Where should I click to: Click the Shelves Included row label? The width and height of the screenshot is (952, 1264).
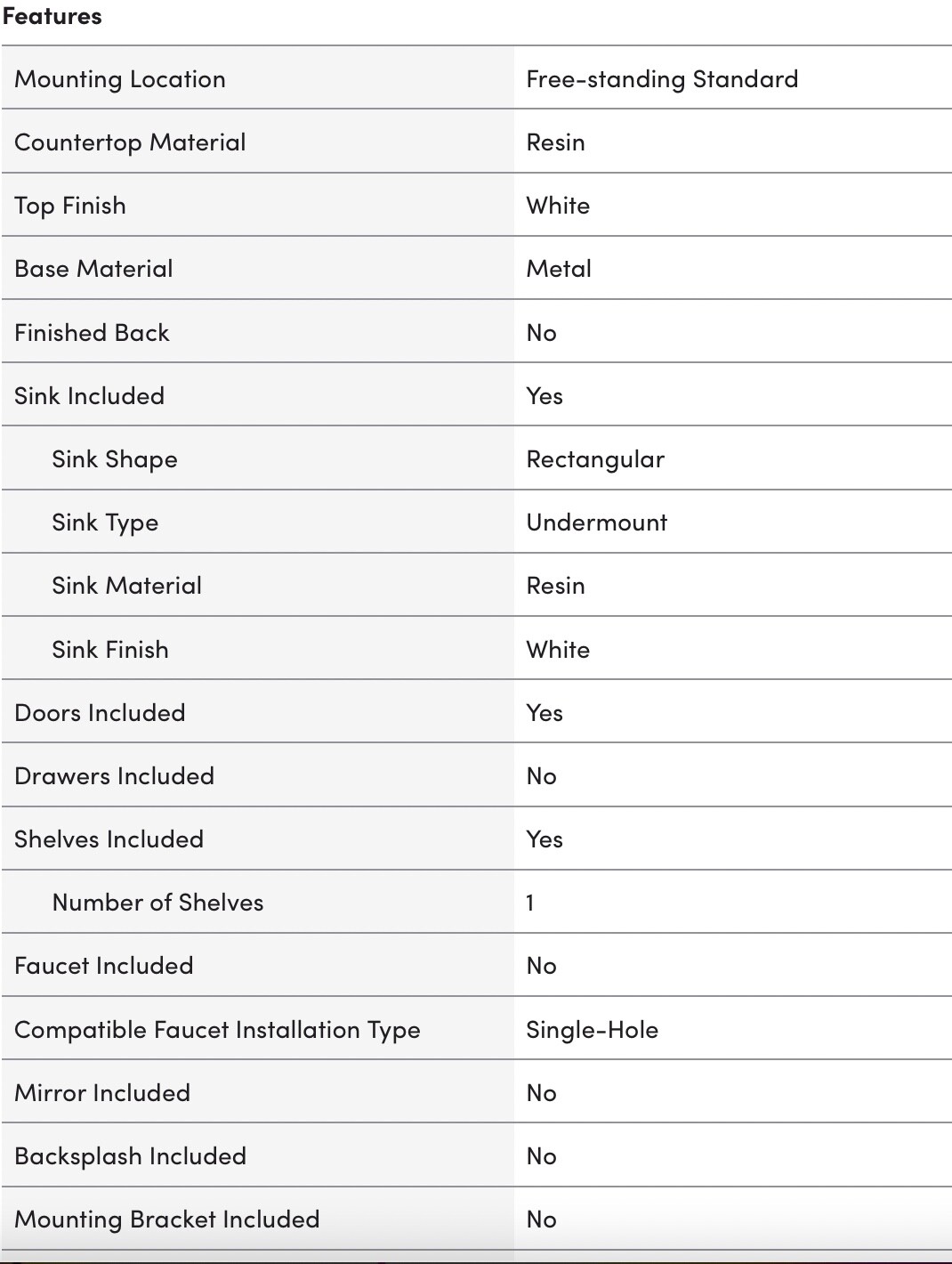pyautogui.click(x=109, y=839)
